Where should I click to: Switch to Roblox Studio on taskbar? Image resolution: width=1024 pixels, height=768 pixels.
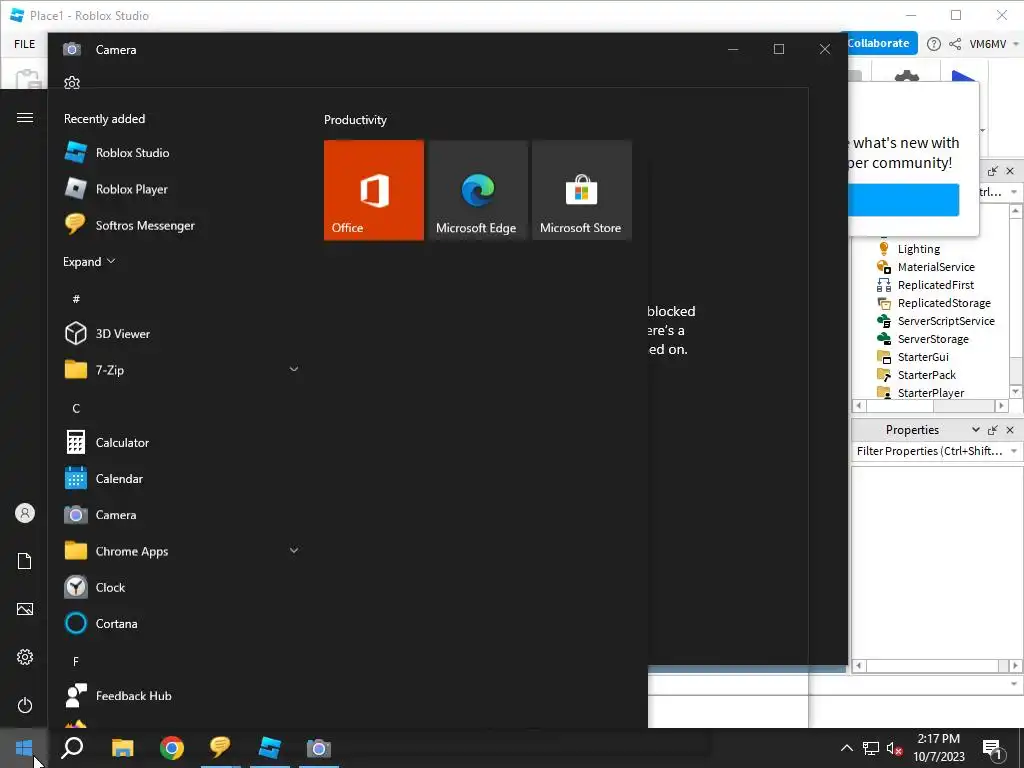[270, 748]
